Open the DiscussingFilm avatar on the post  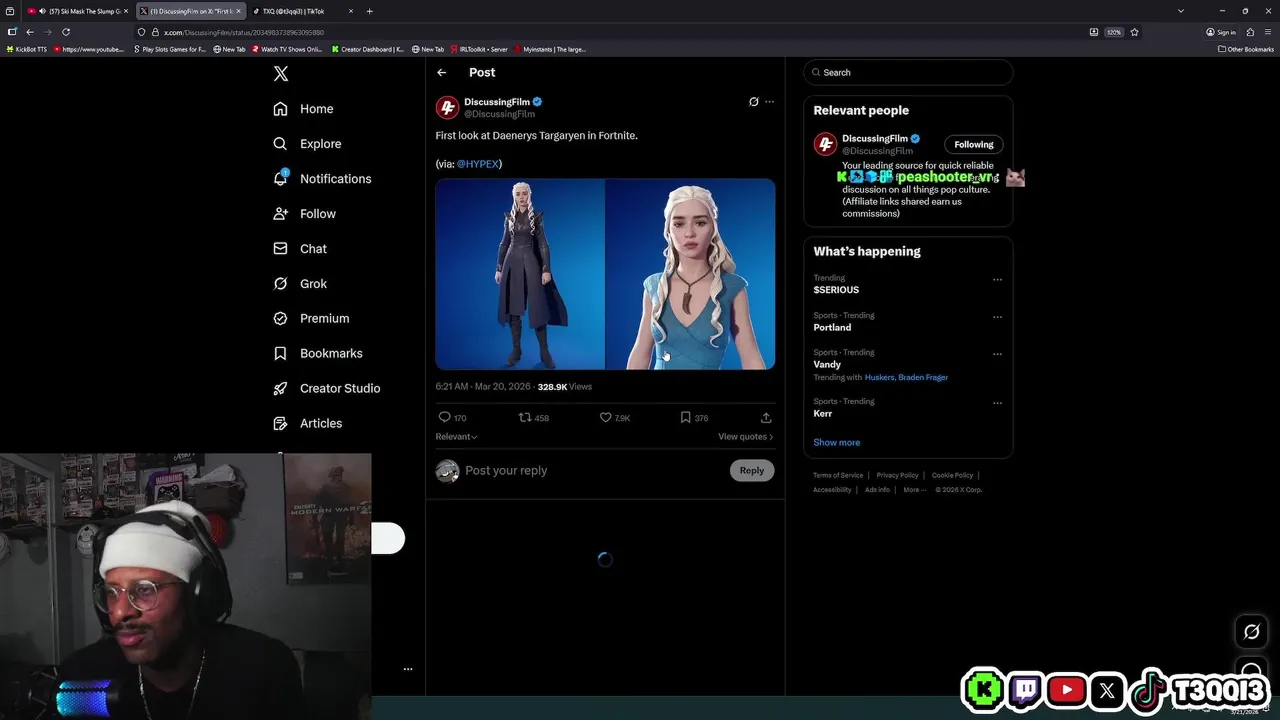click(447, 107)
